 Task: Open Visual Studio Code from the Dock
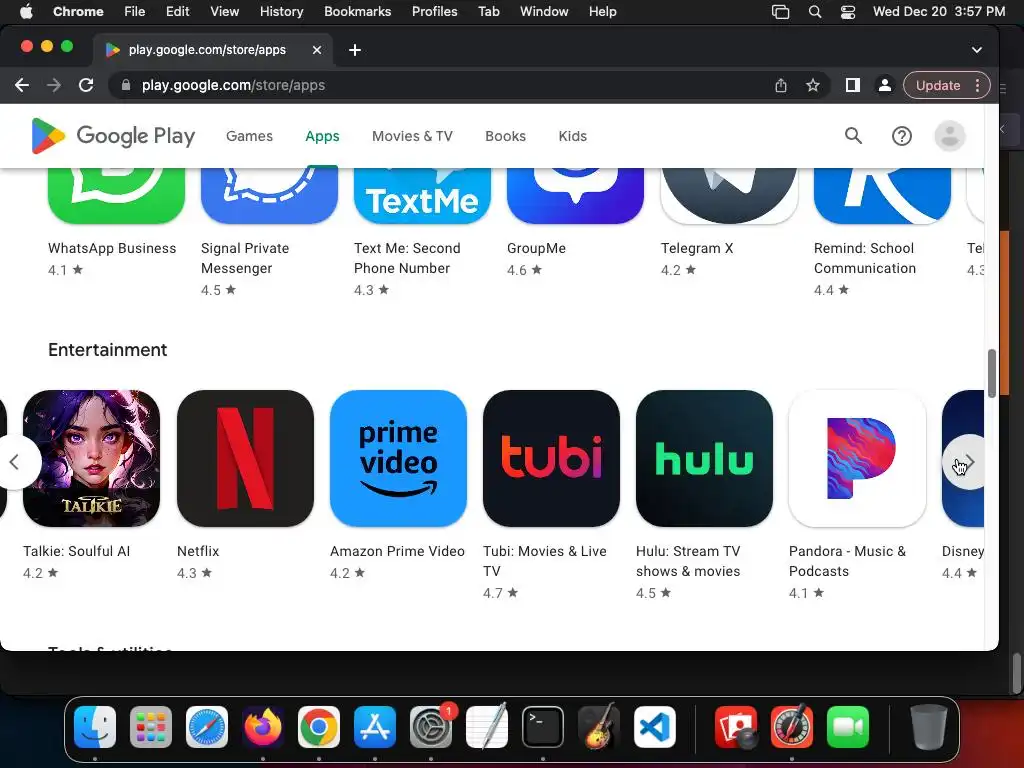point(655,727)
